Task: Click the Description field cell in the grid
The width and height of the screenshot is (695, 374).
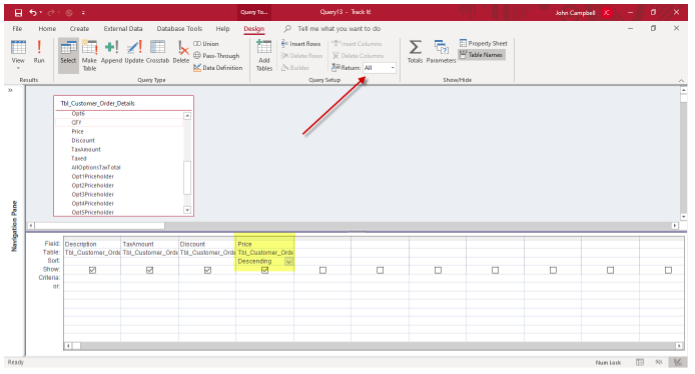Action: click(x=92, y=244)
